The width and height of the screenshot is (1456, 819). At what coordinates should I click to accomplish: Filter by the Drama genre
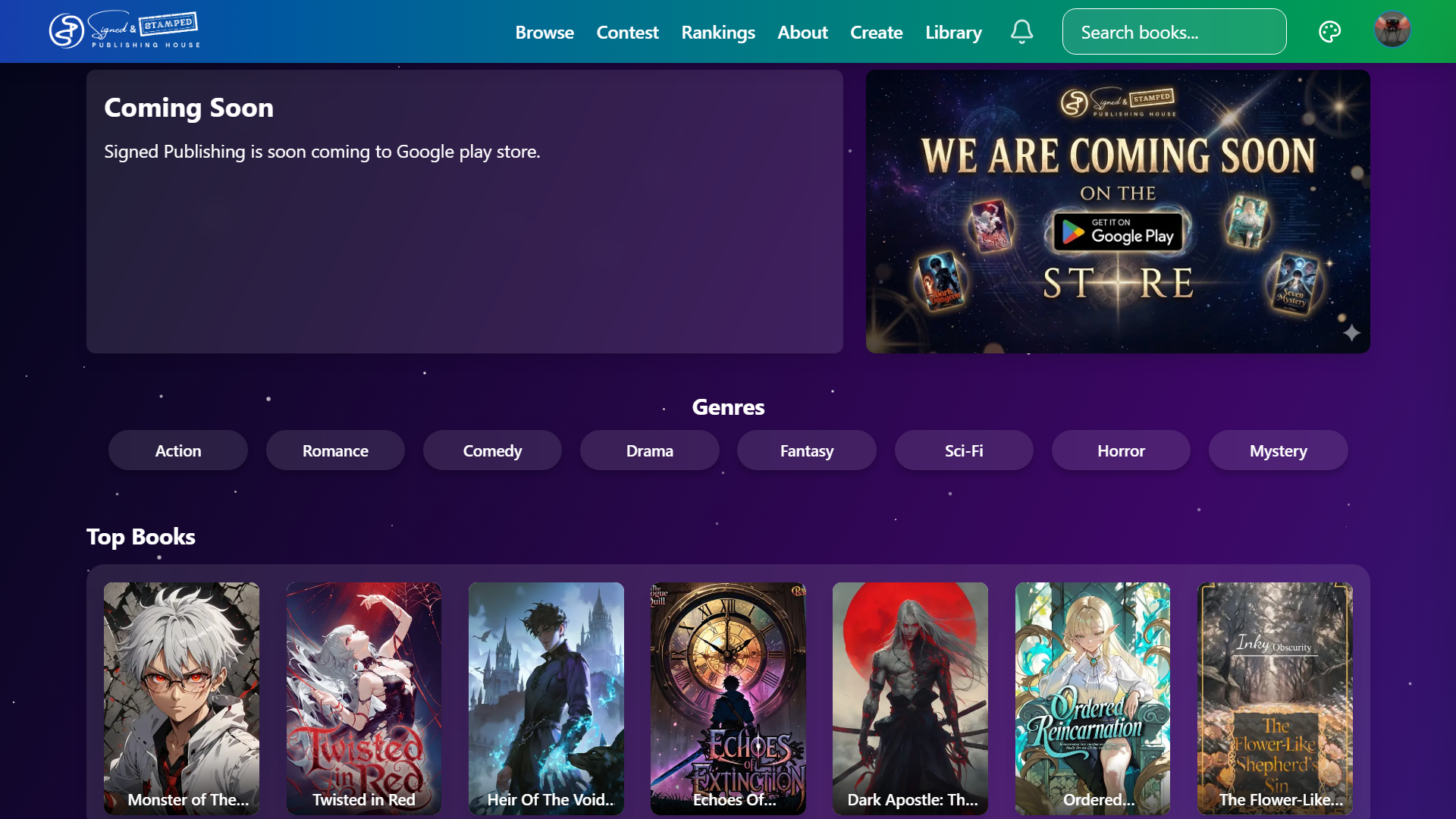(x=650, y=450)
